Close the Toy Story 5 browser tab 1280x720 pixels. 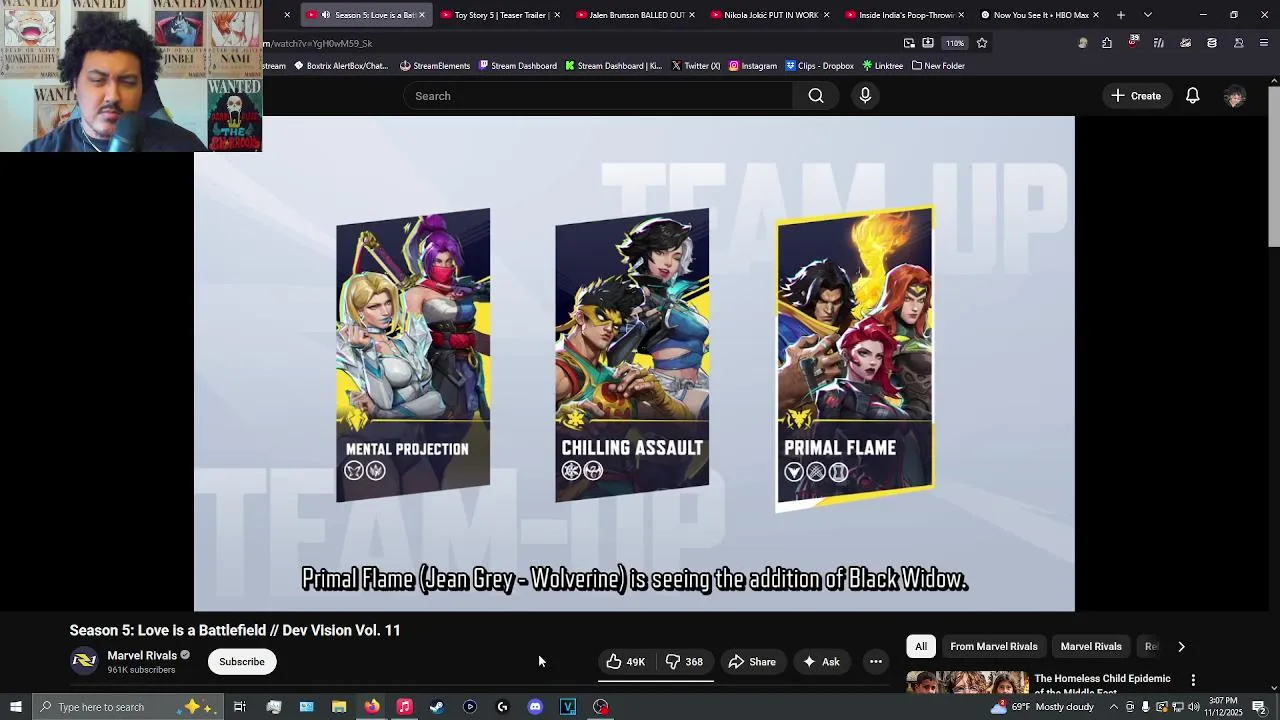[557, 15]
